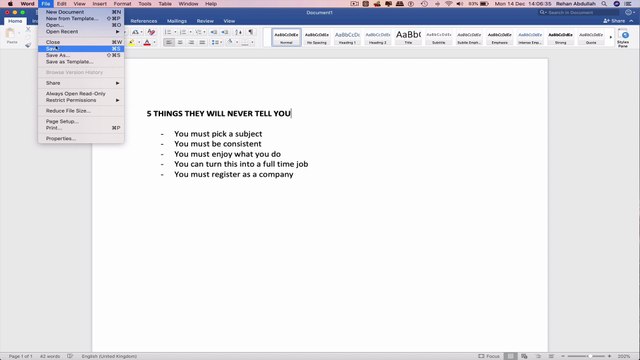Screen dimensions: 640x360
Task: Select Print... in the File menu
Action: click(x=81, y=128)
